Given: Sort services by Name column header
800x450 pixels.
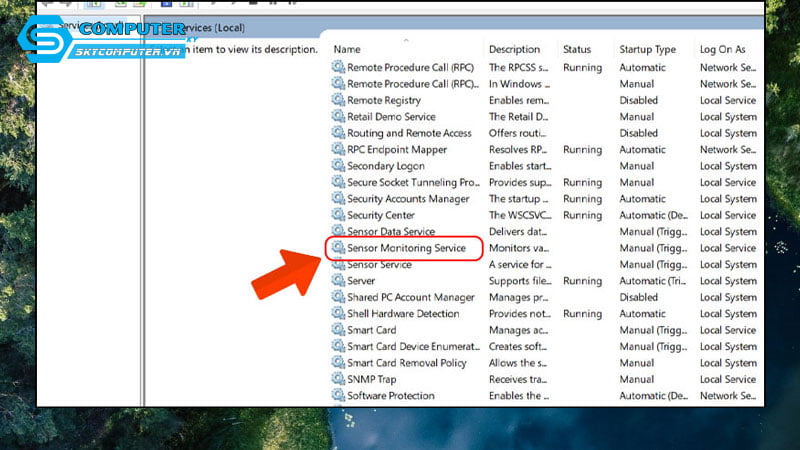Looking at the screenshot, I should pos(347,49).
